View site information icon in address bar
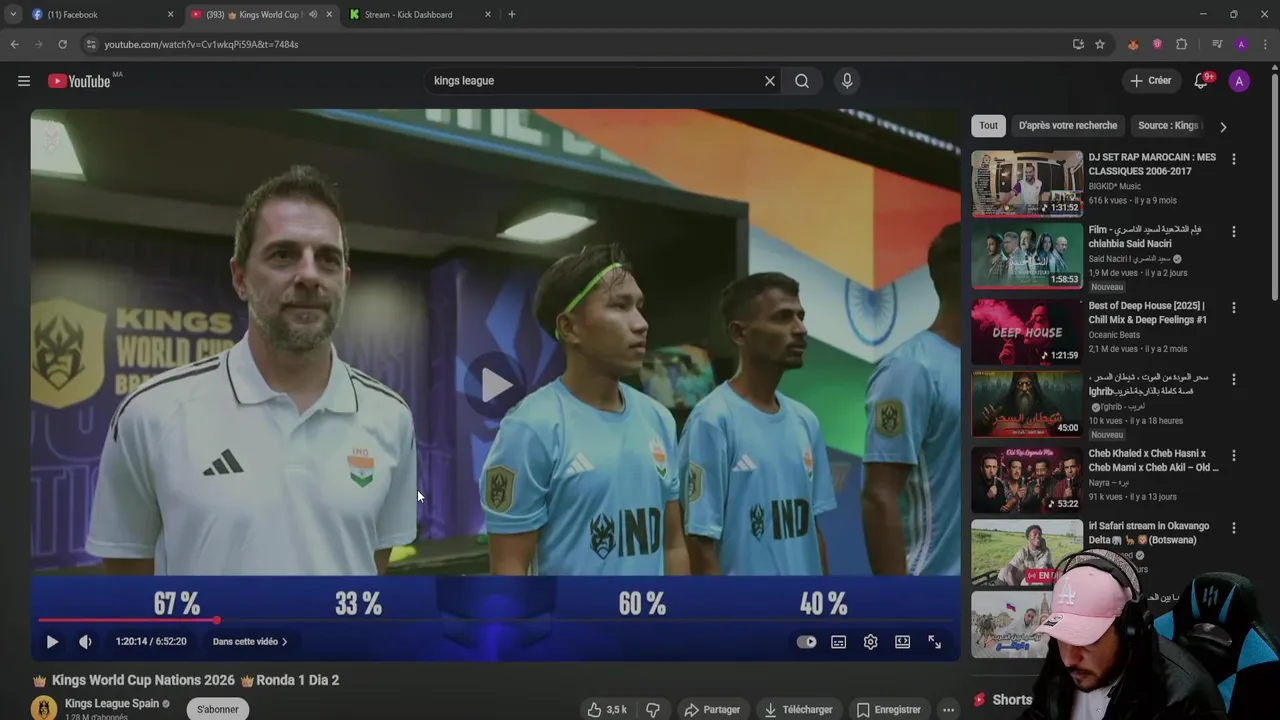Image resolution: width=1280 pixels, height=720 pixels. [x=91, y=44]
